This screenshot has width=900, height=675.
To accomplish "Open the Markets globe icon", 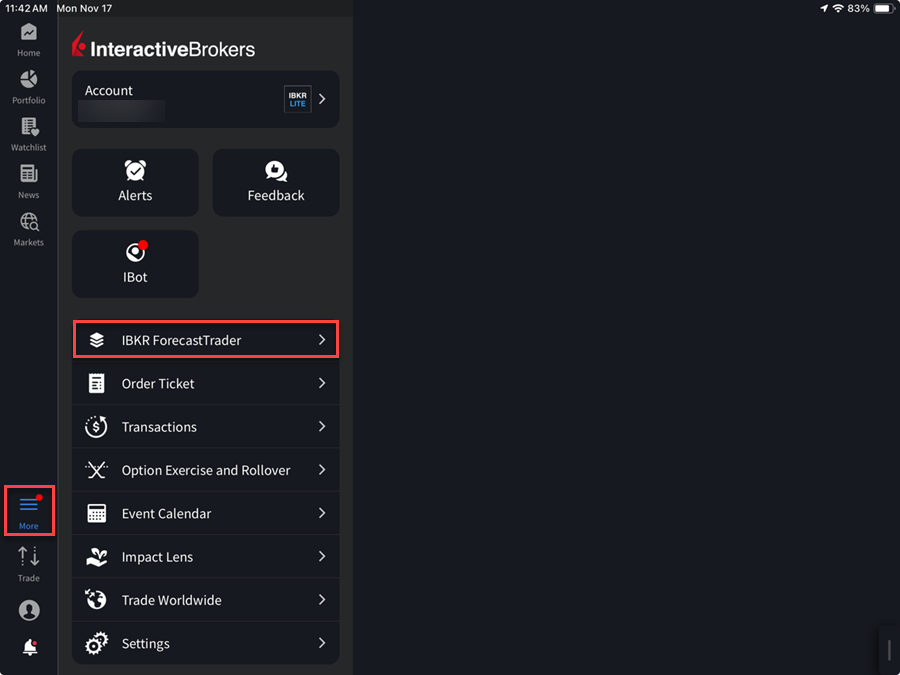I will coord(29,222).
